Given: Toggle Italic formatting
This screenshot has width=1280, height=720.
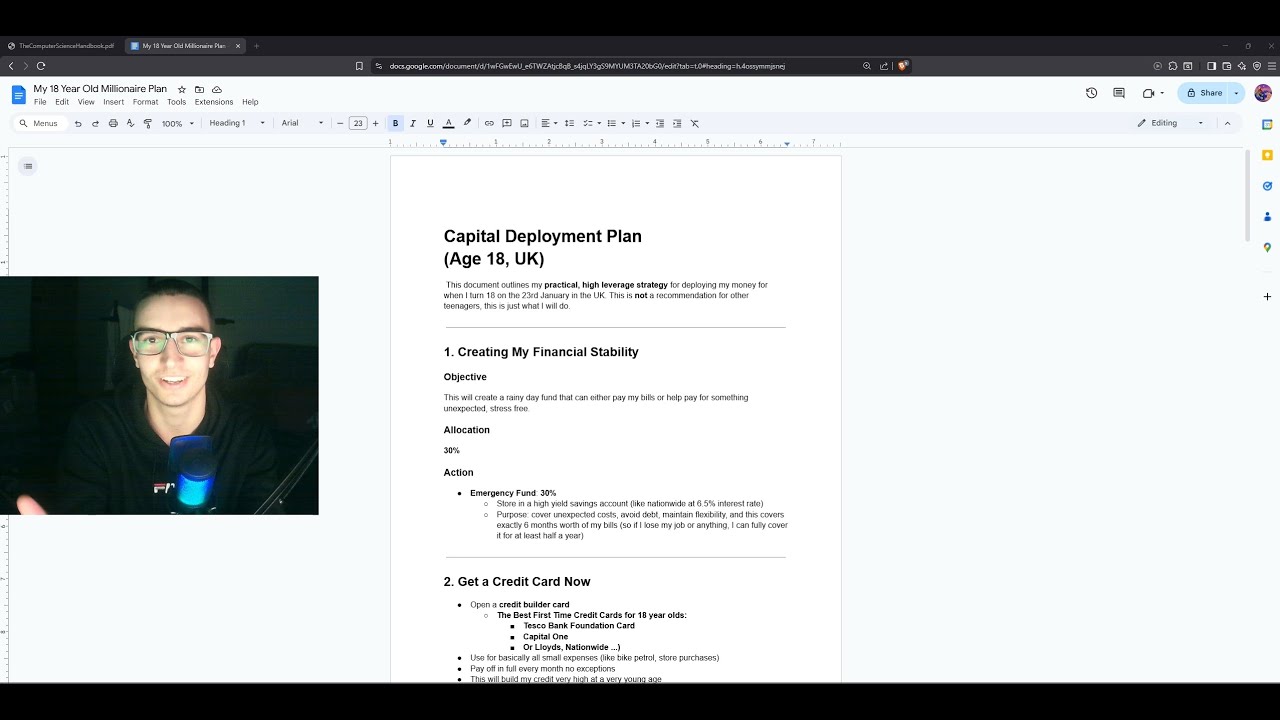Looking at the screenshot, I should tap(412, 123).
